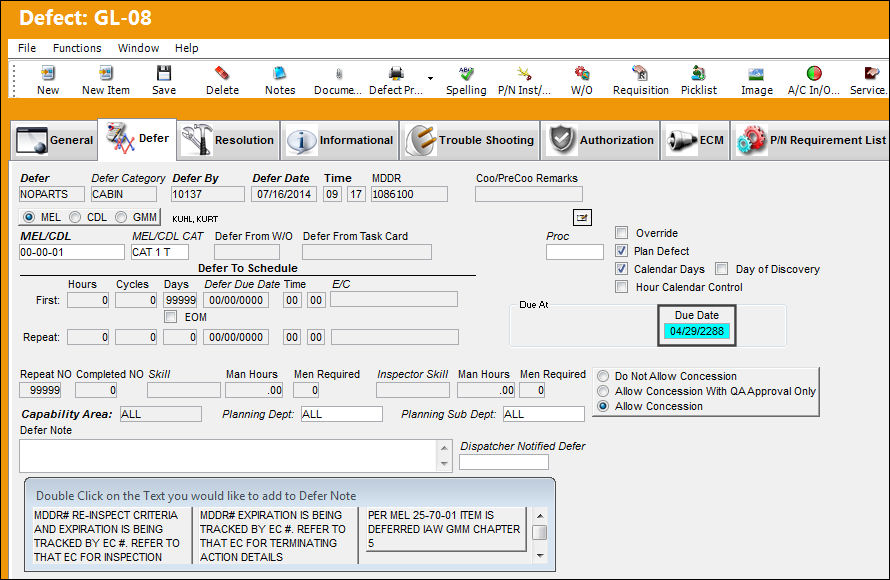Viewport: 890px width, 580px height.
Task: Open the Document attachment icon
Action: tap(338, 73)
